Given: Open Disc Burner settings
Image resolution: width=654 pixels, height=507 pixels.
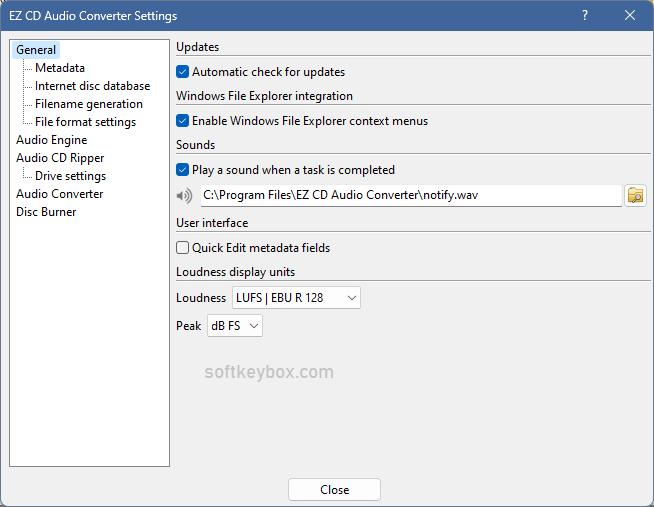Looking at the screenshot, I should tap(46, 212).
